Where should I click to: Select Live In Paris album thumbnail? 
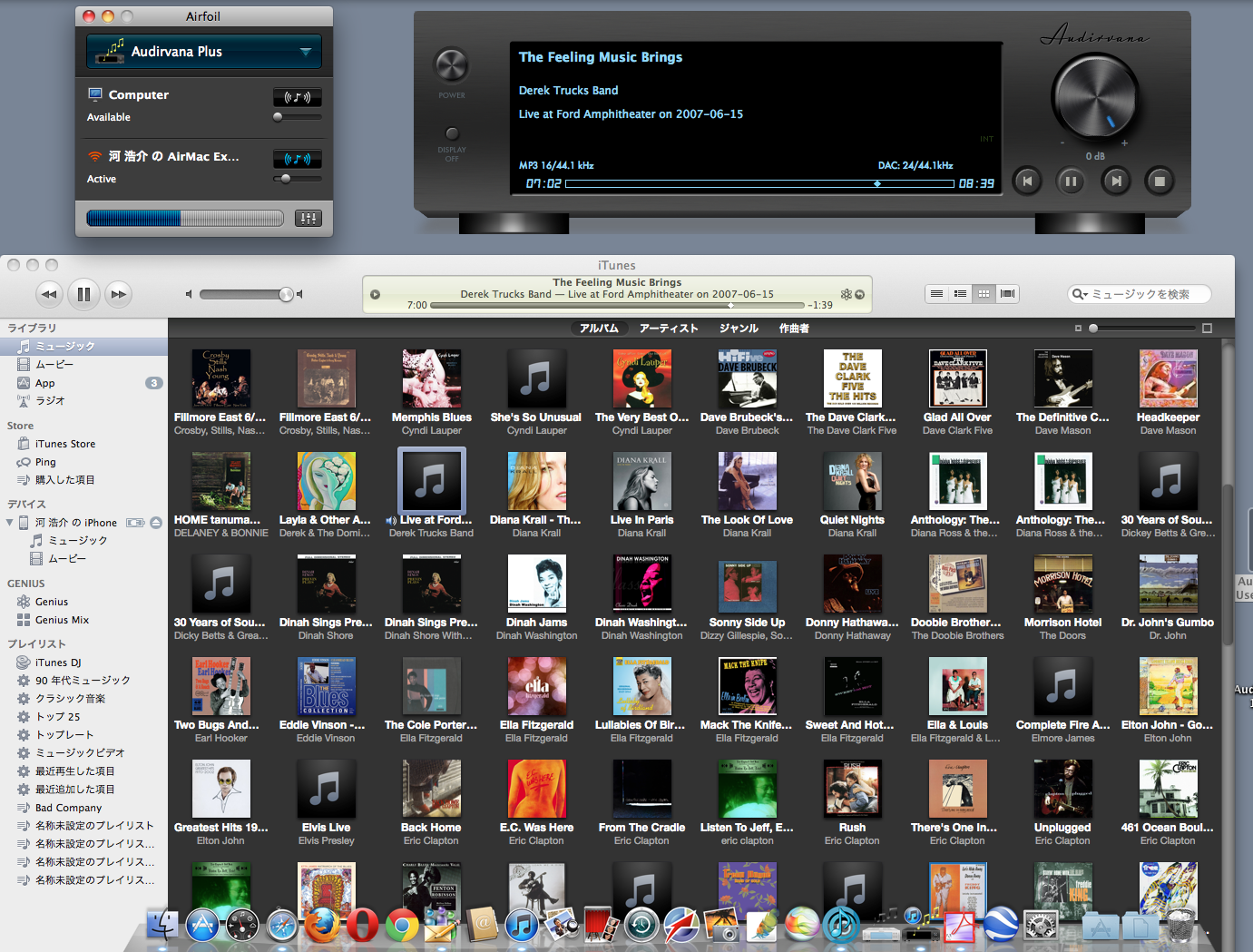pyautogui.click(x=642, y=481)
